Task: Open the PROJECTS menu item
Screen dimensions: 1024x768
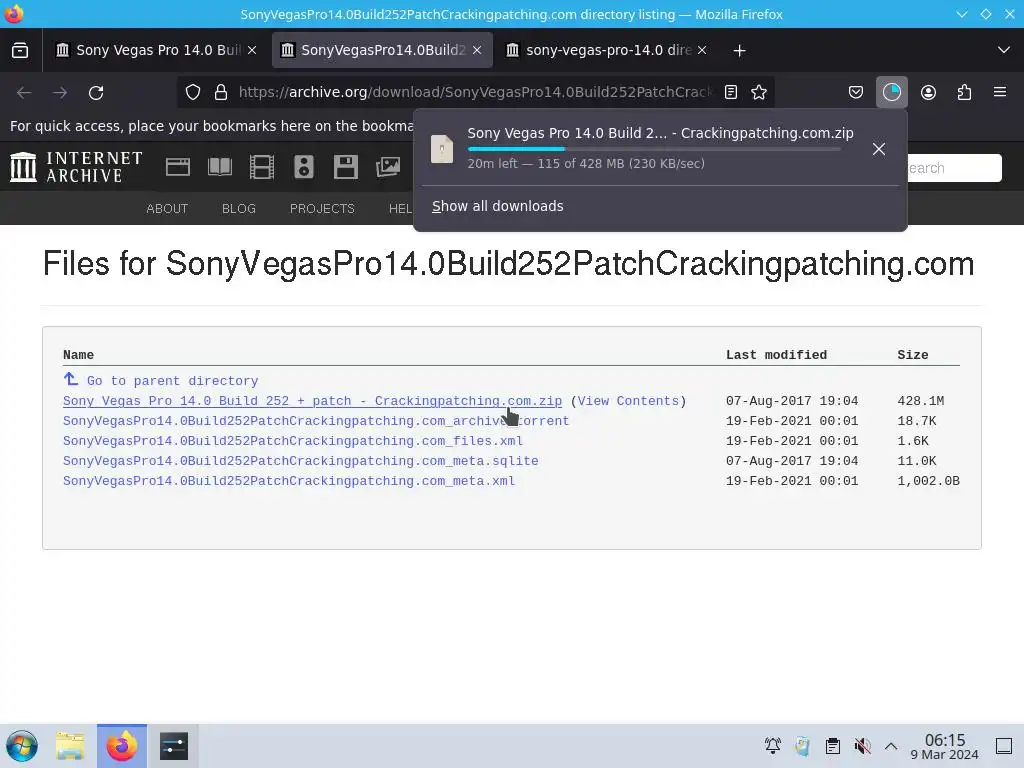Action: pos(322,208)
